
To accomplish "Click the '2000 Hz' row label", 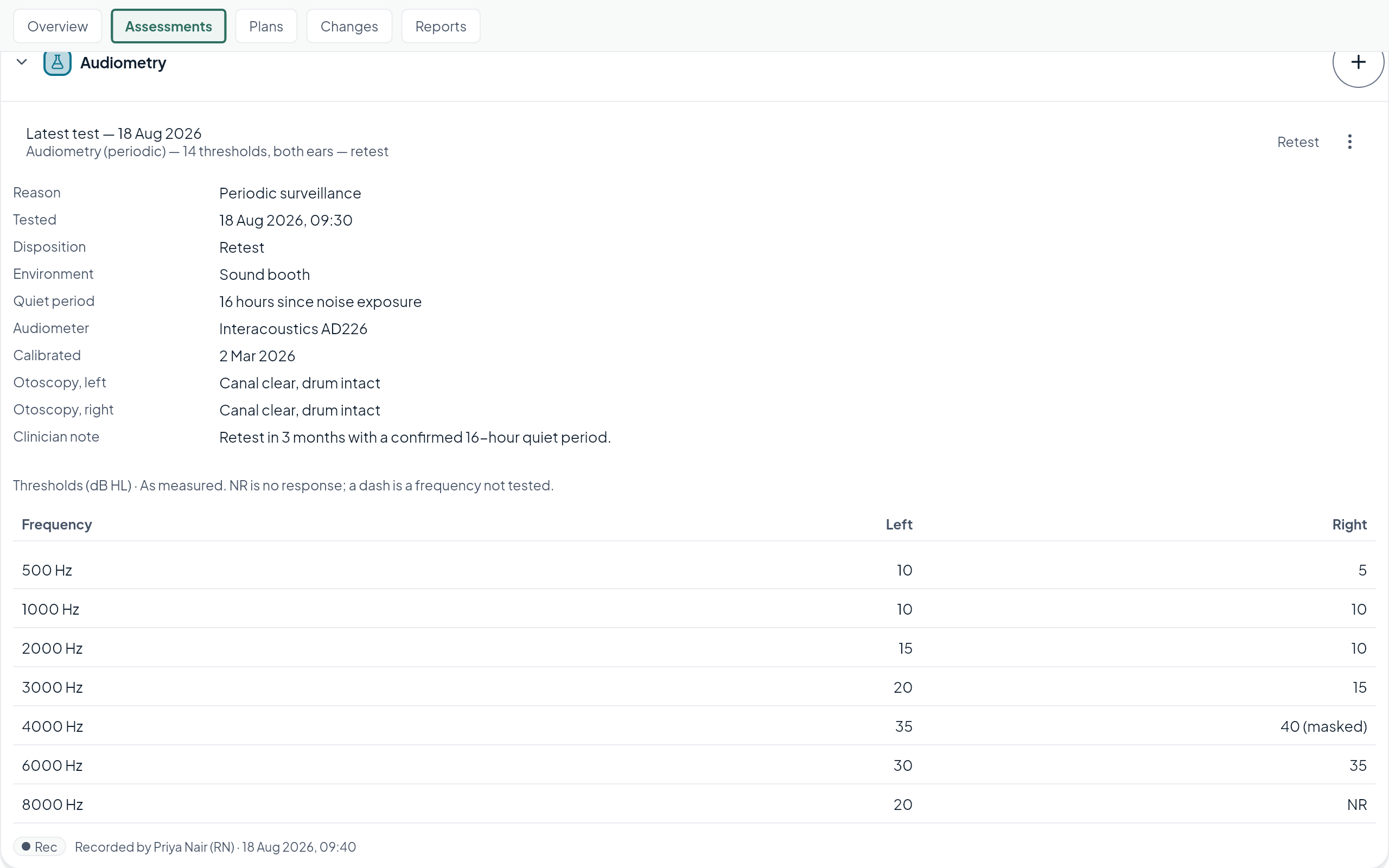I will click(x=52, y=648).
